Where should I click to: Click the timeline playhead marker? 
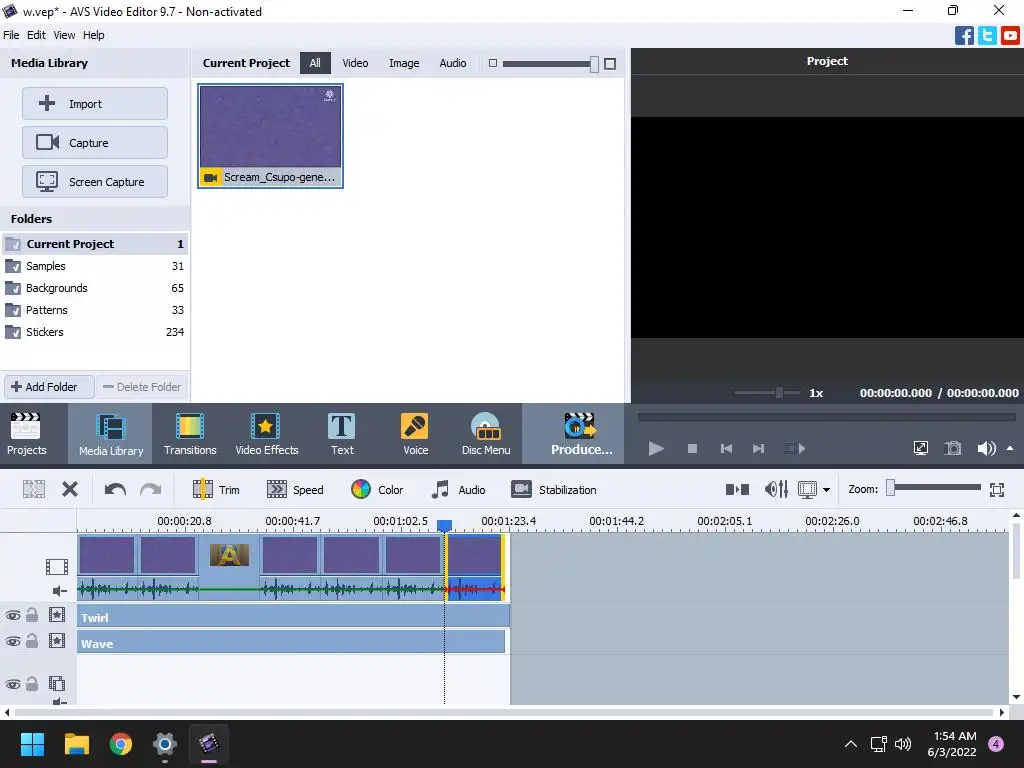(x=444, y=525)
